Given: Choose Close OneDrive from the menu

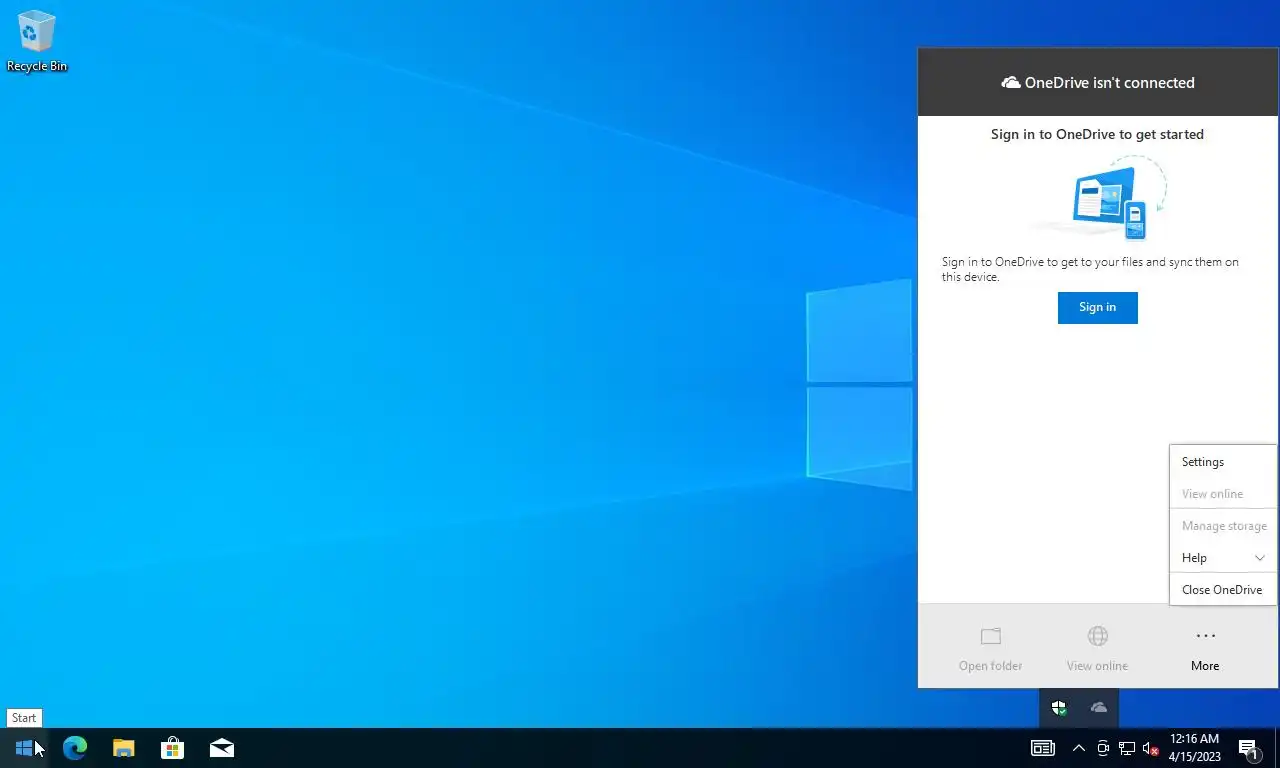Looking at the screenshot, I should click(1223, 590).
